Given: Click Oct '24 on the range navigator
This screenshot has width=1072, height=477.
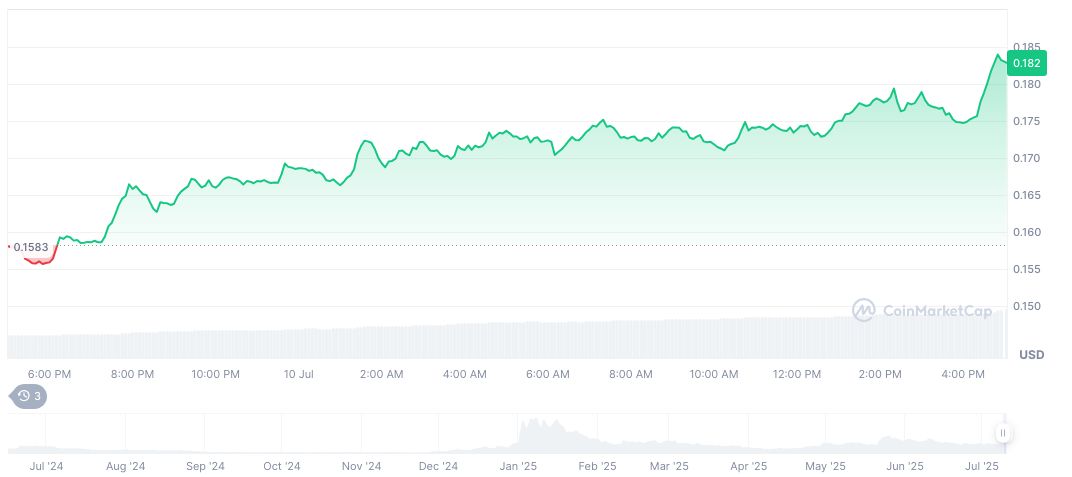Looking at the screenshot, I should point(282,466).
